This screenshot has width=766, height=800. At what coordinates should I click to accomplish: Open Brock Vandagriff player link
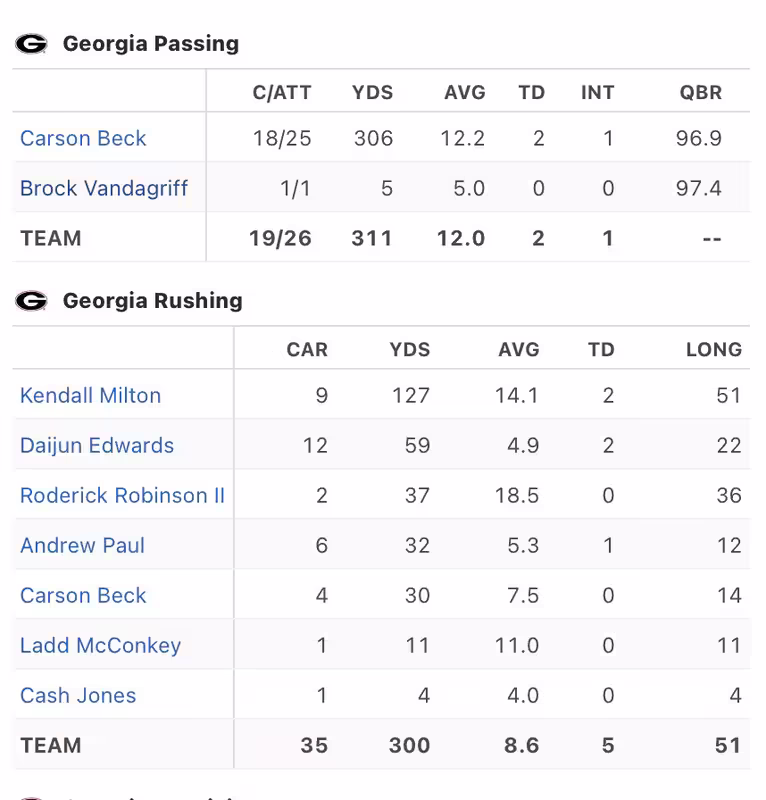(x=104, y=188)
